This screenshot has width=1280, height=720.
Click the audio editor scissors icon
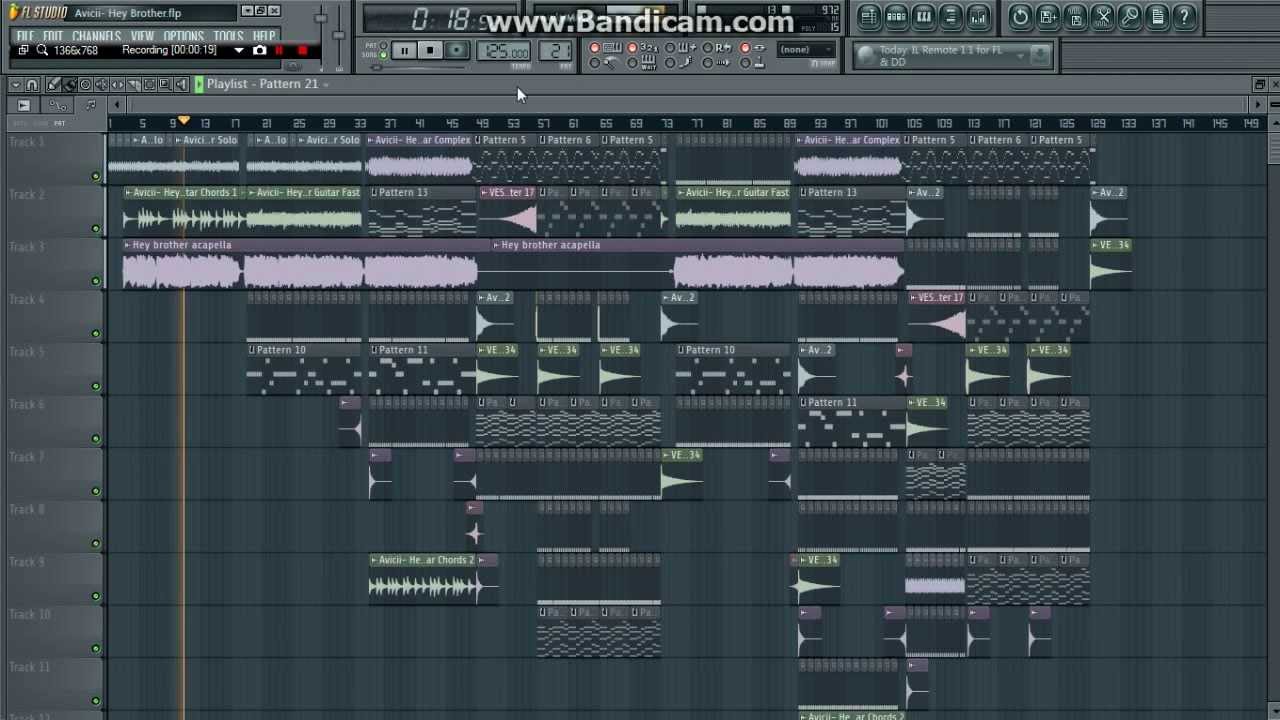1103,16
